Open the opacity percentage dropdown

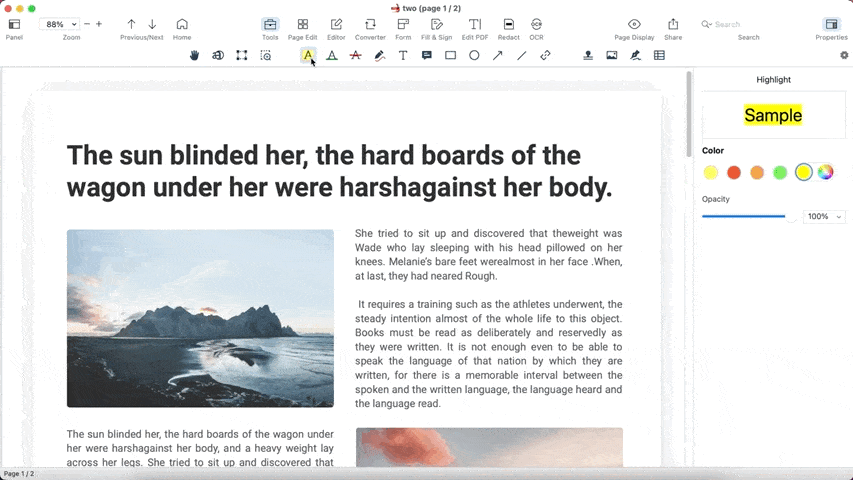825,216
